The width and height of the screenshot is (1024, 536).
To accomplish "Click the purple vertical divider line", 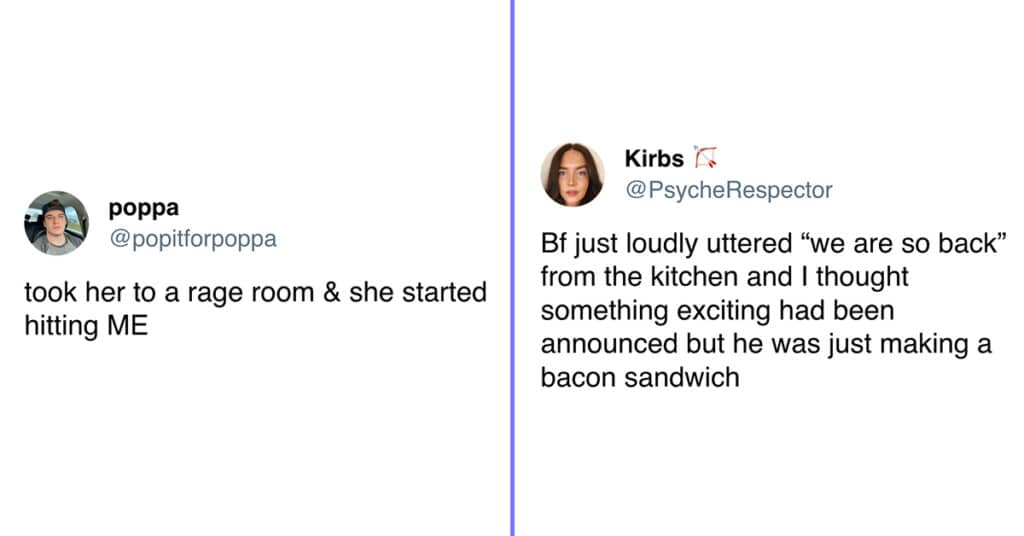I will (513, 268).
